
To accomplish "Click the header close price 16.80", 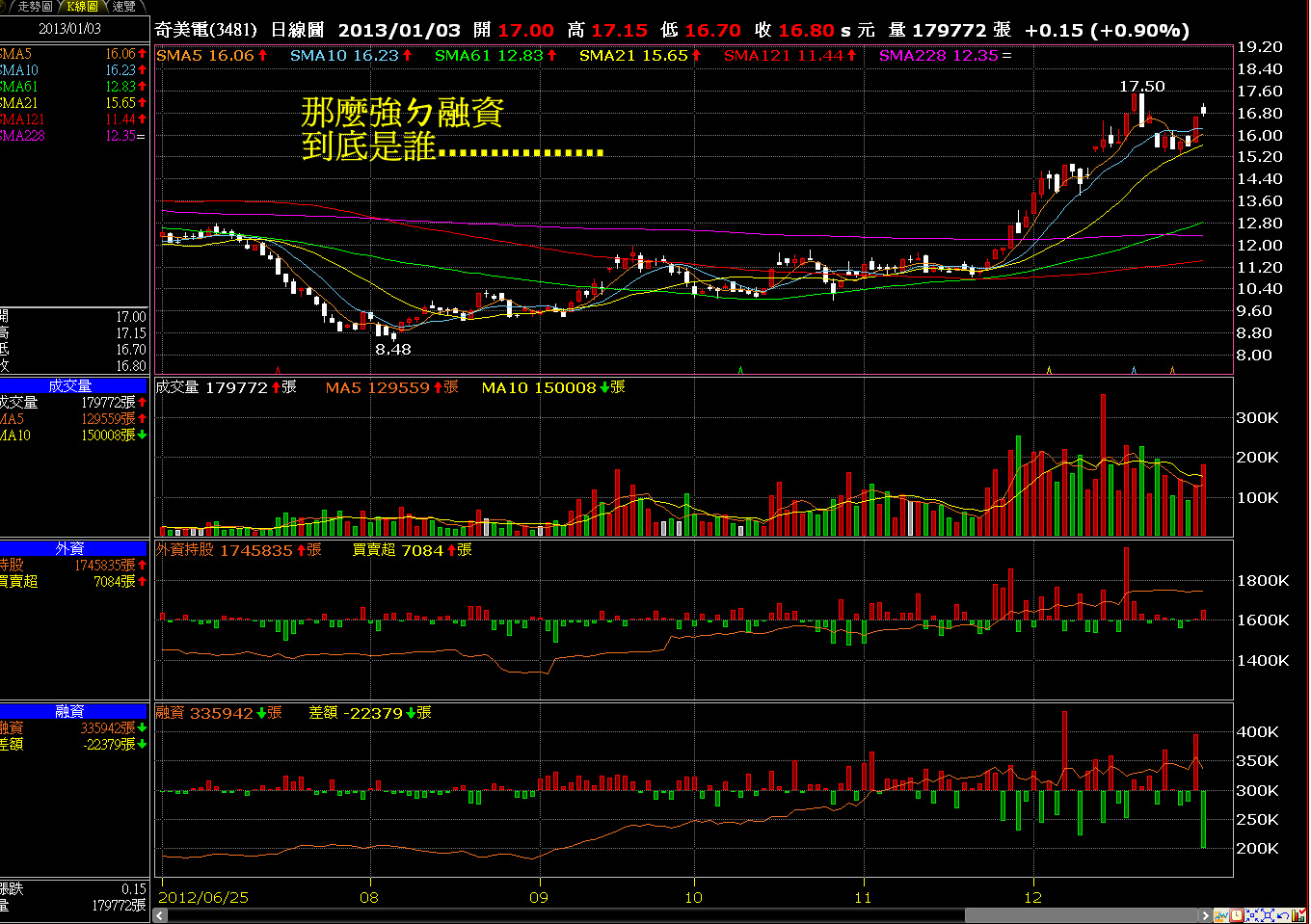I will click(x=806, y=30).
